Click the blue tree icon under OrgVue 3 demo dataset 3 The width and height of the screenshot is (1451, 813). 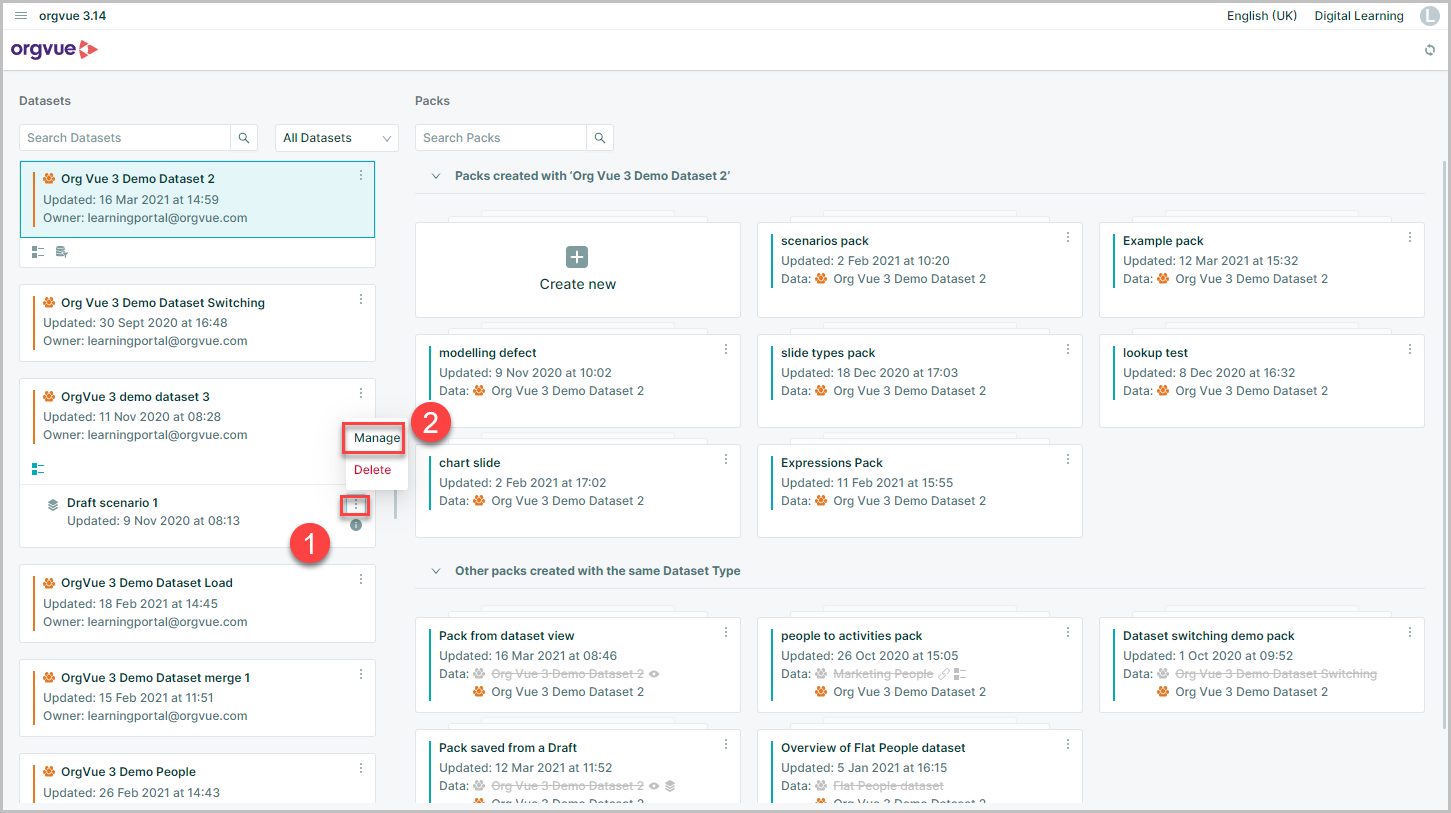[x=38, y=468]
